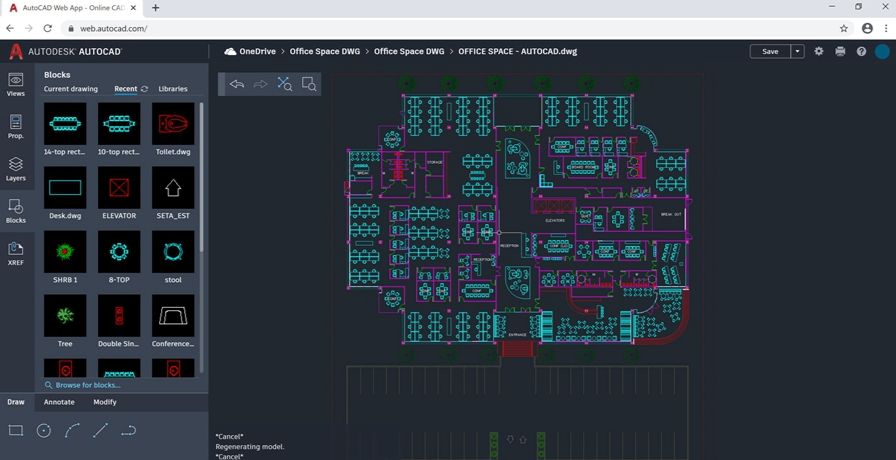The width and height of the screenshot is (896, 460).
Task: Select the Arc draw tool
Action: coord(72,430)
